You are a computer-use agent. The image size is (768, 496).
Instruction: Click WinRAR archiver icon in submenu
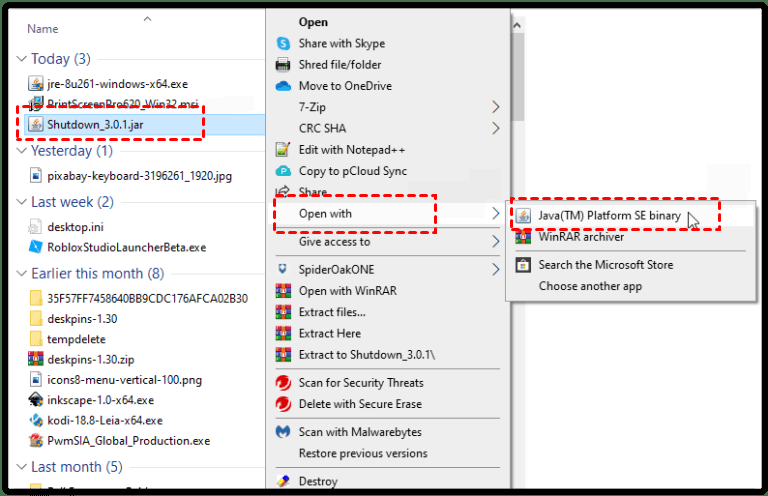pos(523,237)
